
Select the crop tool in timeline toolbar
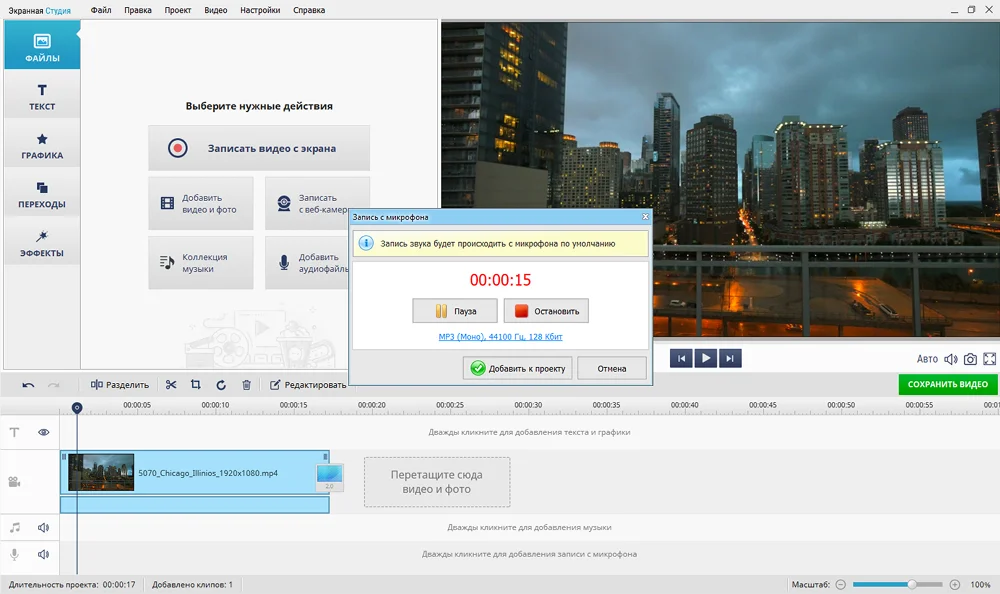pos(195,384)
